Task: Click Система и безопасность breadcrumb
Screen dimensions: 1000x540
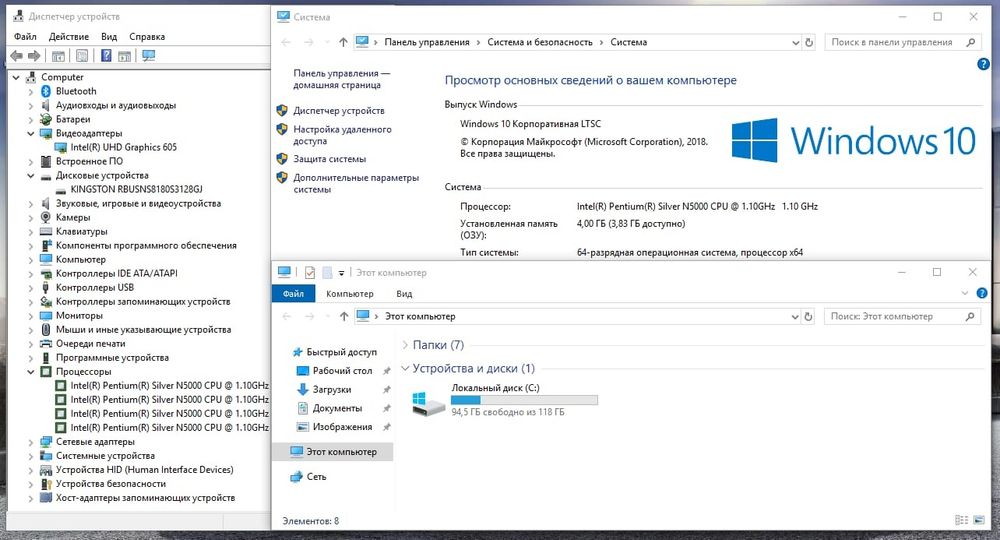Action: [540, 42]
